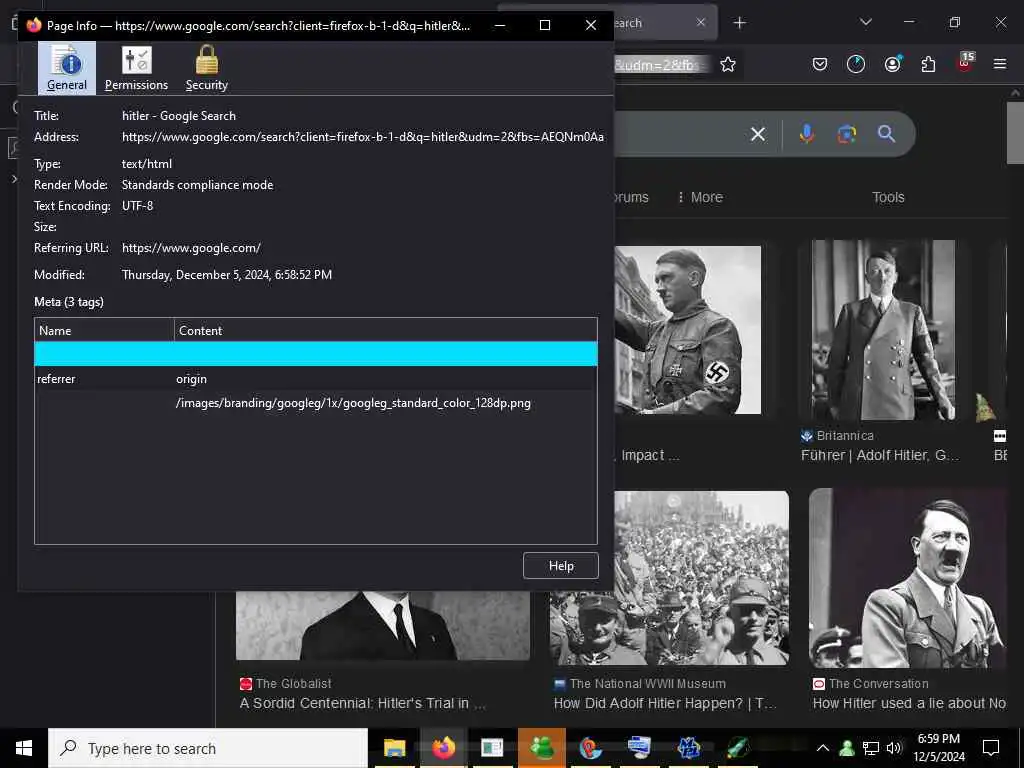Open the Windows notification center icon

[991, 748]
